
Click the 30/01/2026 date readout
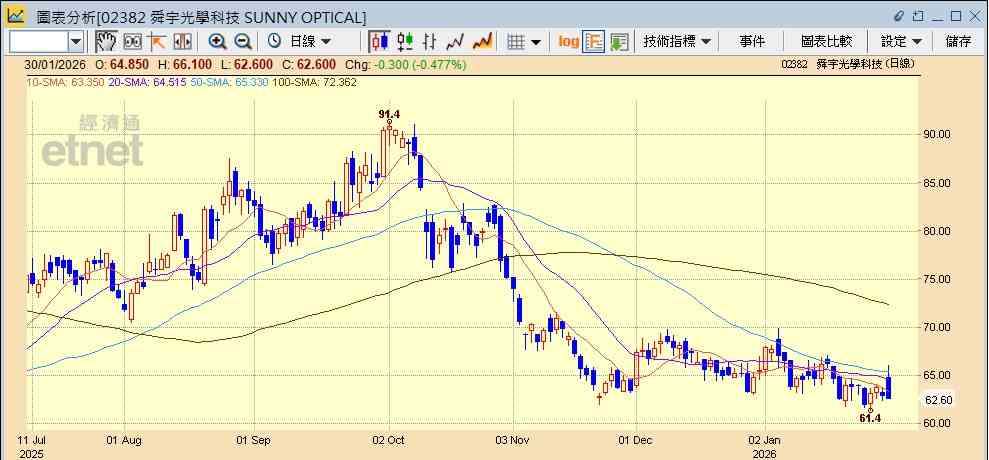point(55,64)
